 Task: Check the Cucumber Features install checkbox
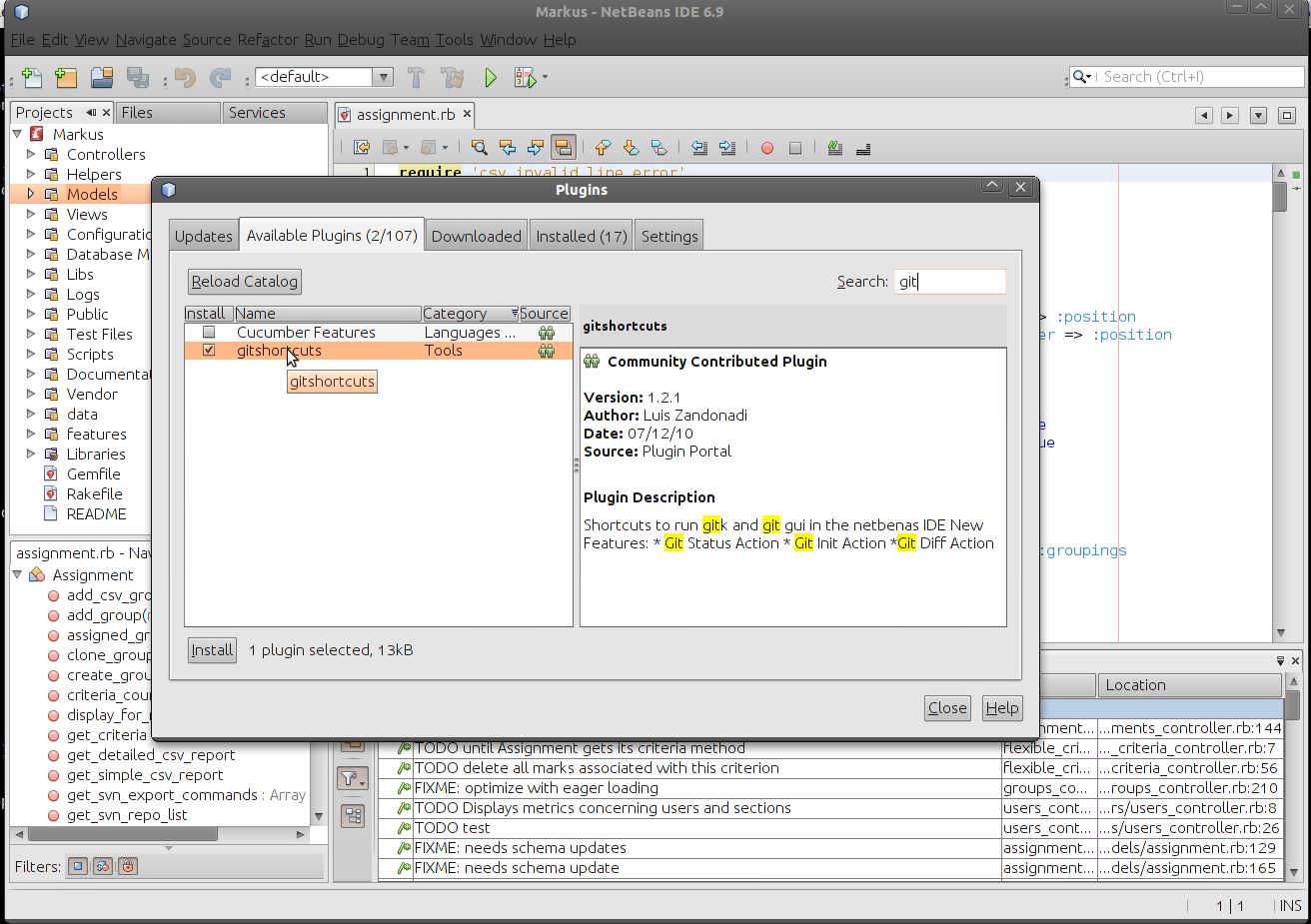(209, 333)
